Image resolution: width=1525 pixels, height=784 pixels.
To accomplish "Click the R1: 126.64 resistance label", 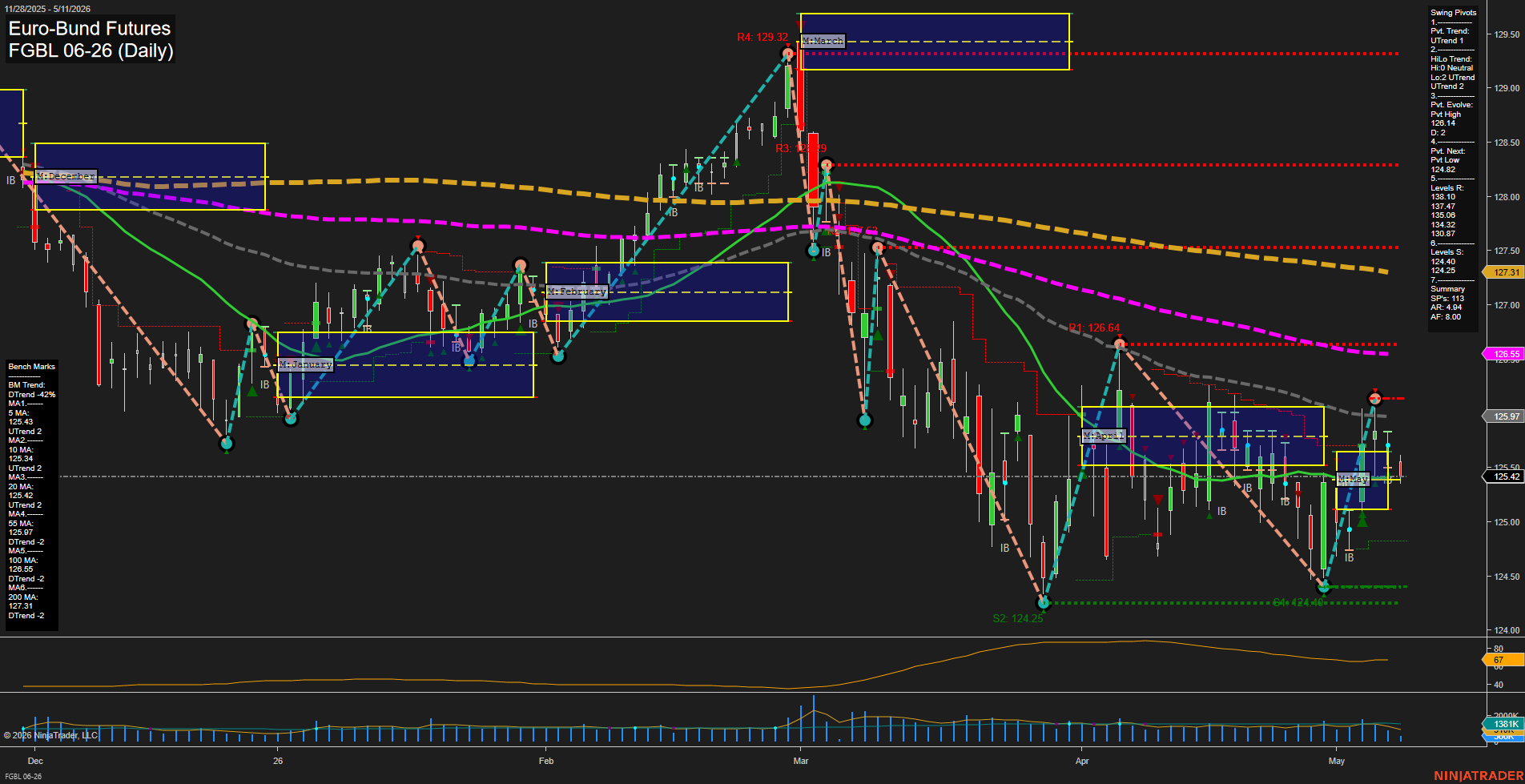I will [1094, 328].
